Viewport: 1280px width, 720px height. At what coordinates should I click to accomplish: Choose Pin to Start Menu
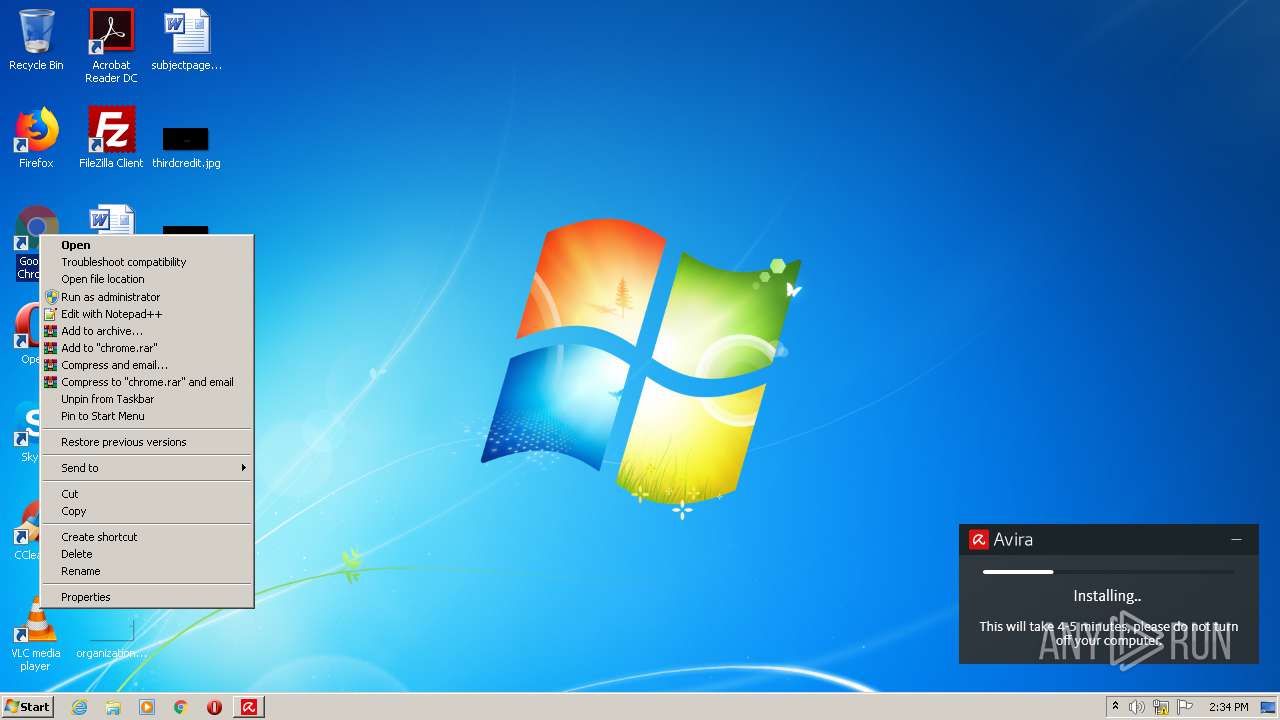(147, 416)
